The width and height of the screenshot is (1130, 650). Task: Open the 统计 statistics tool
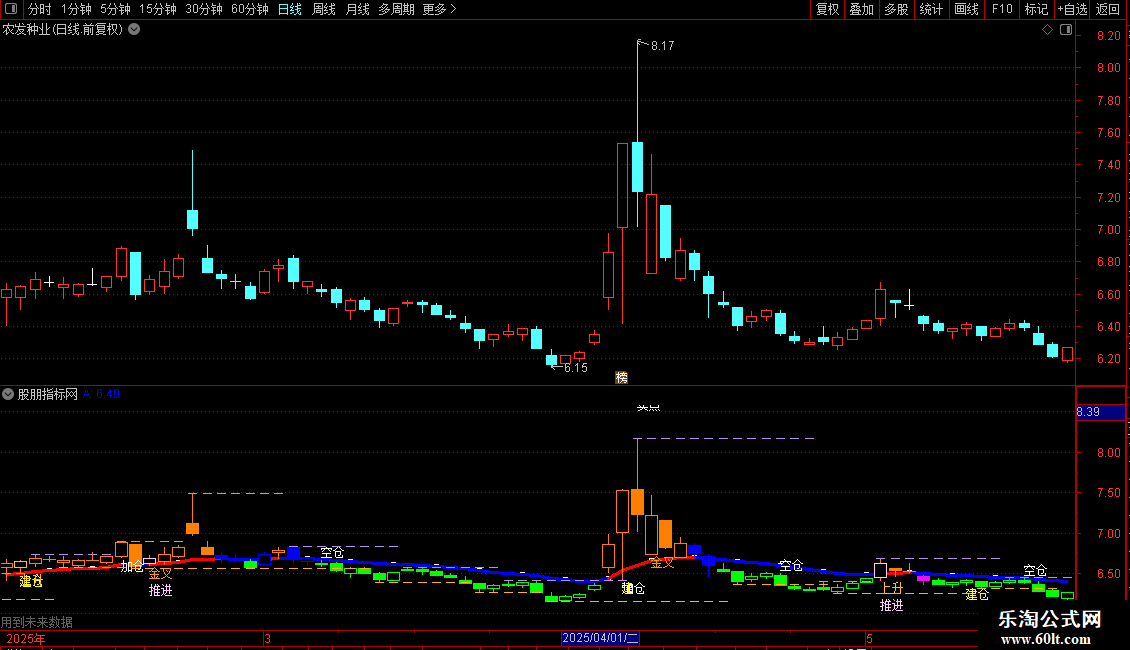pos(931,9)
